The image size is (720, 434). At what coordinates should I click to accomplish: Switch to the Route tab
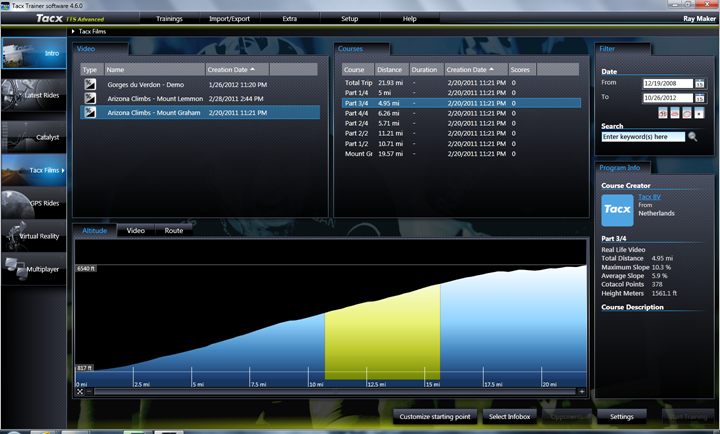coord(174,231)
